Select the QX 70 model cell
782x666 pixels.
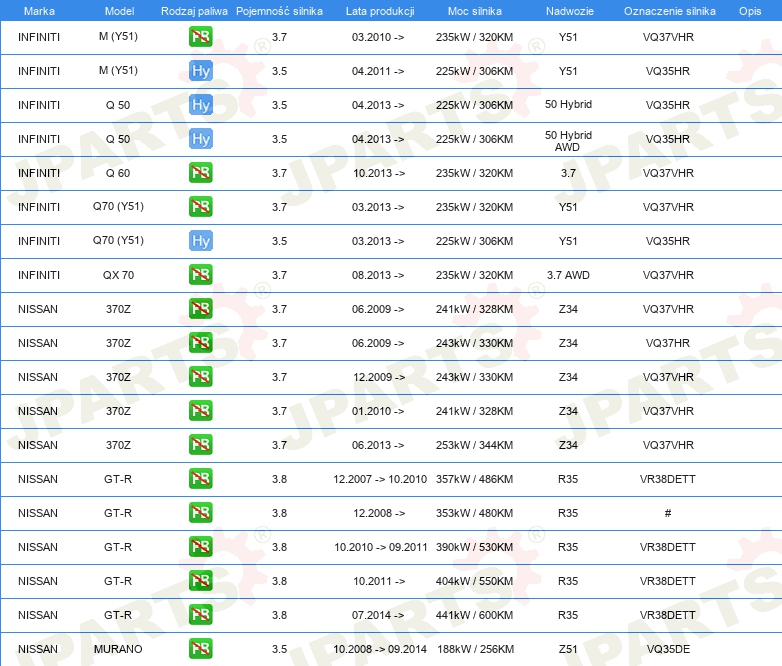point(118,275)
